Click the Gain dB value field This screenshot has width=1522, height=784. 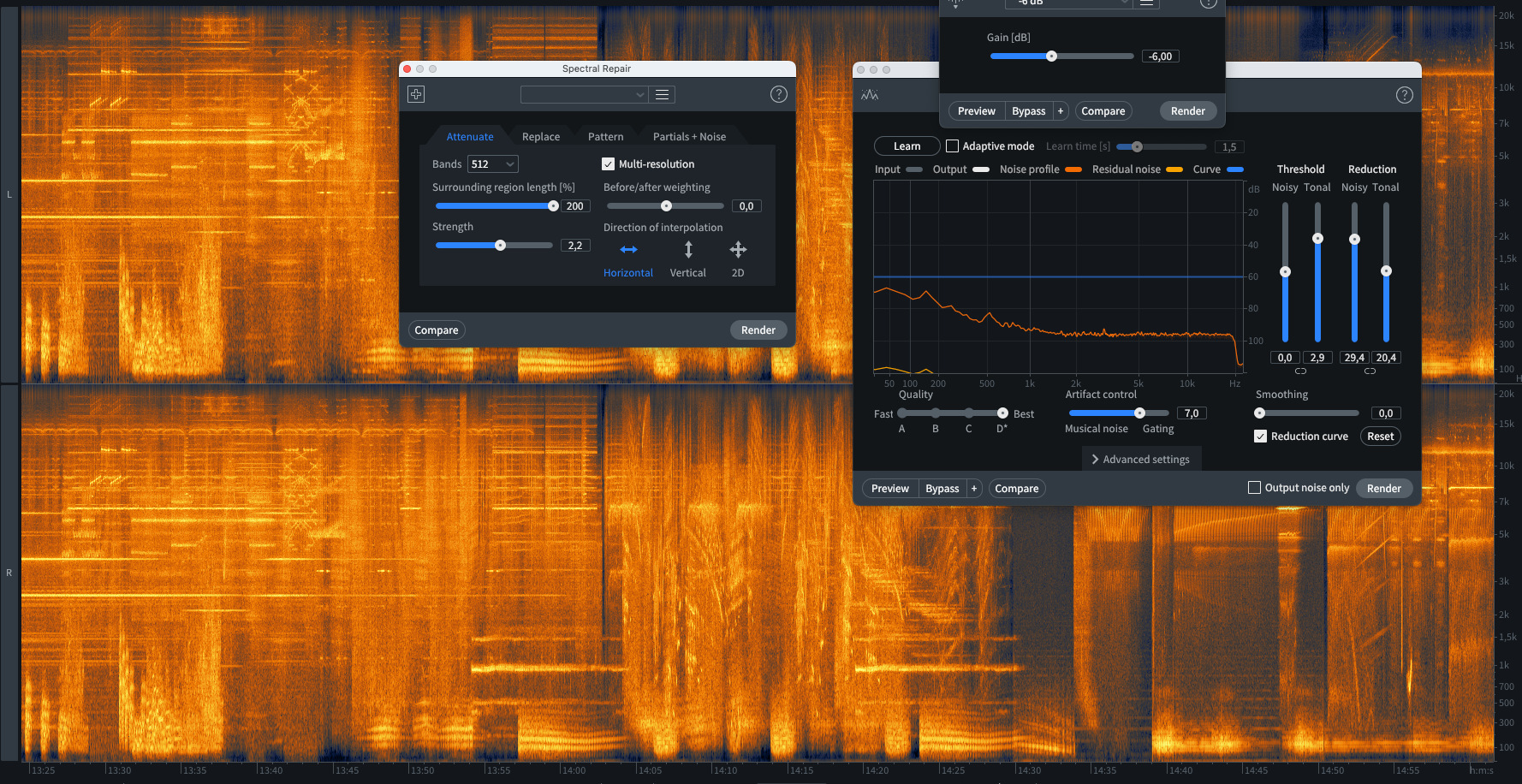(x=1160, y=56)
